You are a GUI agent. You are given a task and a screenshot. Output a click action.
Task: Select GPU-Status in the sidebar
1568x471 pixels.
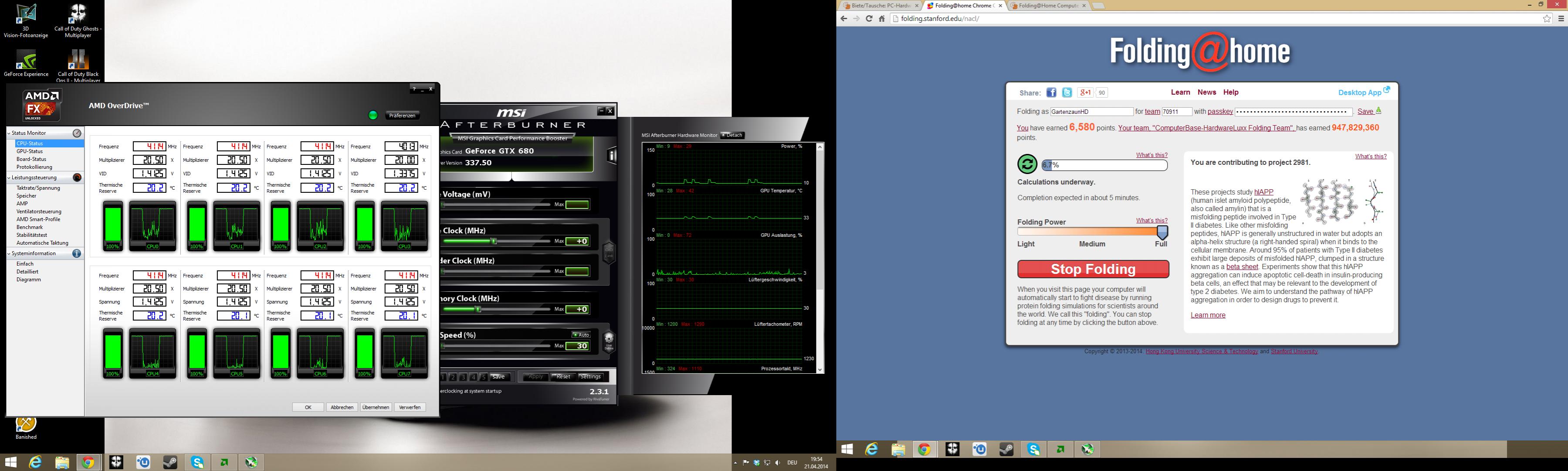pos(29,151)
